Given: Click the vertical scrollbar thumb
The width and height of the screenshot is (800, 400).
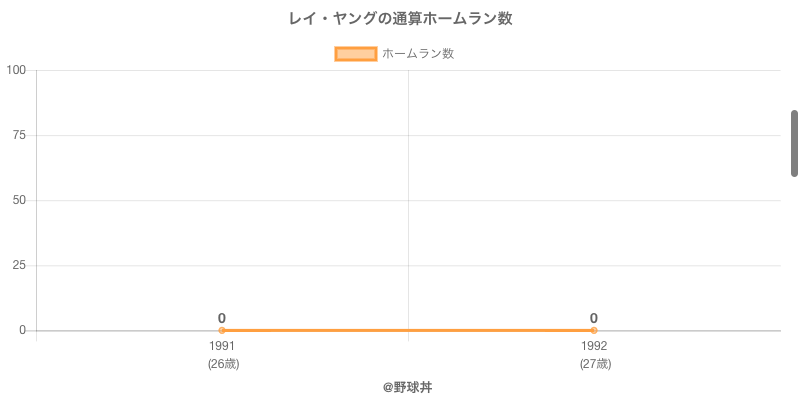Looking at the screenshot, I should [x=794, y=143].
